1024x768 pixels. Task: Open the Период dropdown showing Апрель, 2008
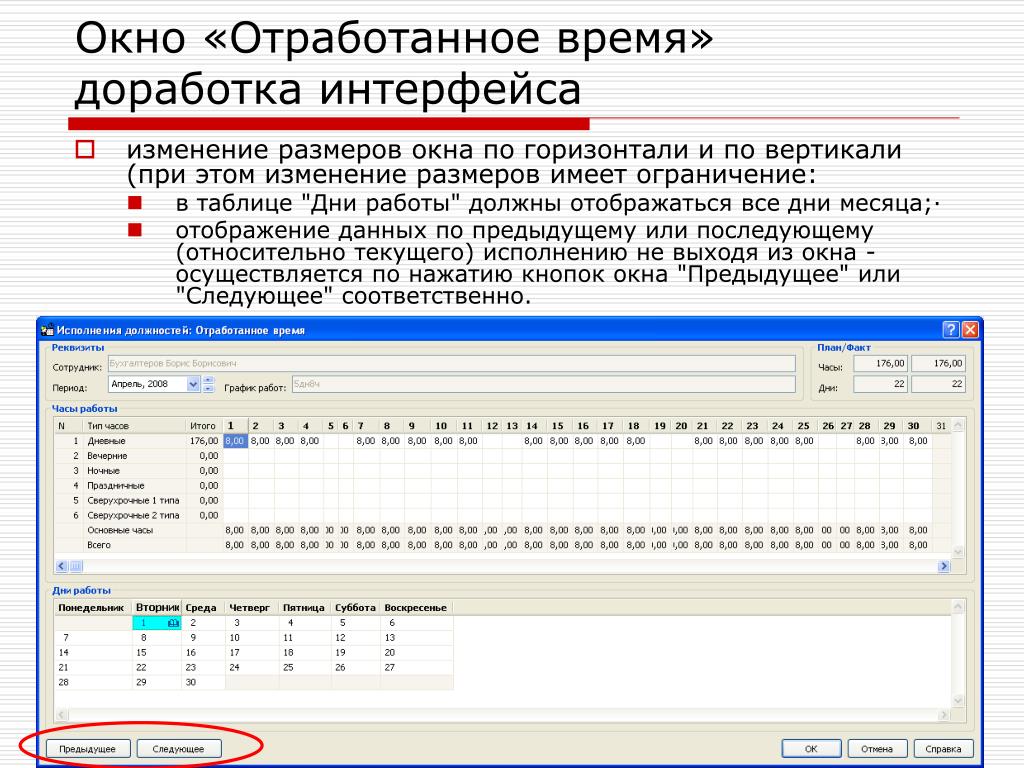[x=193, y=384]
